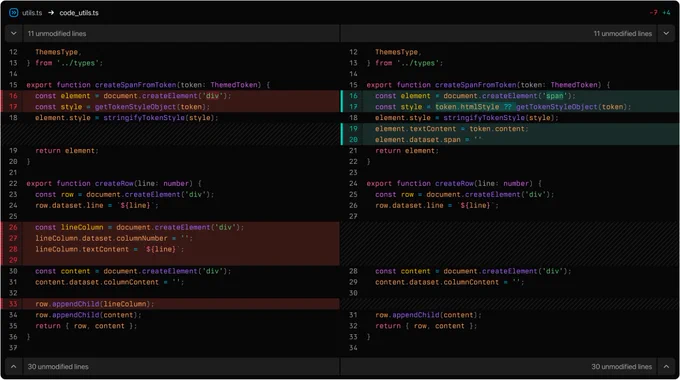Click highlighted 'div' in deleted line 16
The width and height of the screenshot is (680, 380).
(212, 96)
